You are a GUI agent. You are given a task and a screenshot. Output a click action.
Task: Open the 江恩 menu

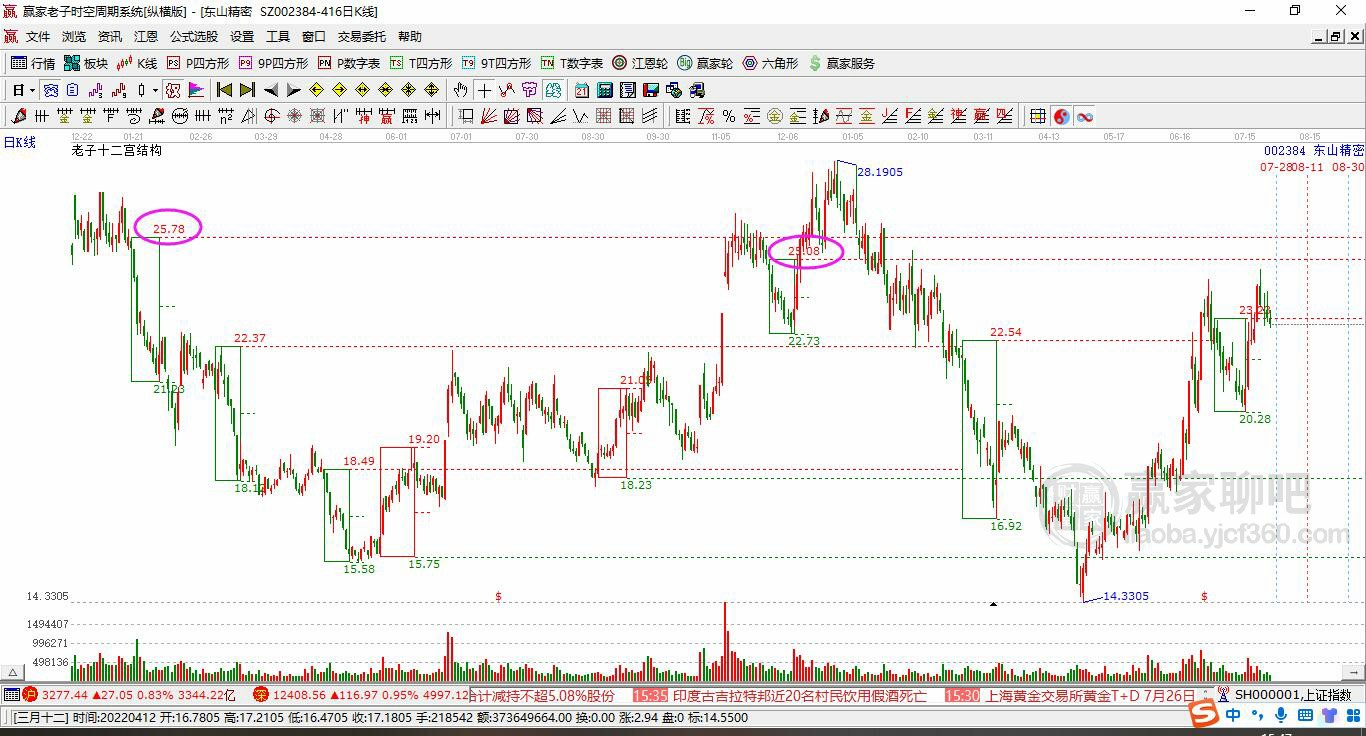146,37
